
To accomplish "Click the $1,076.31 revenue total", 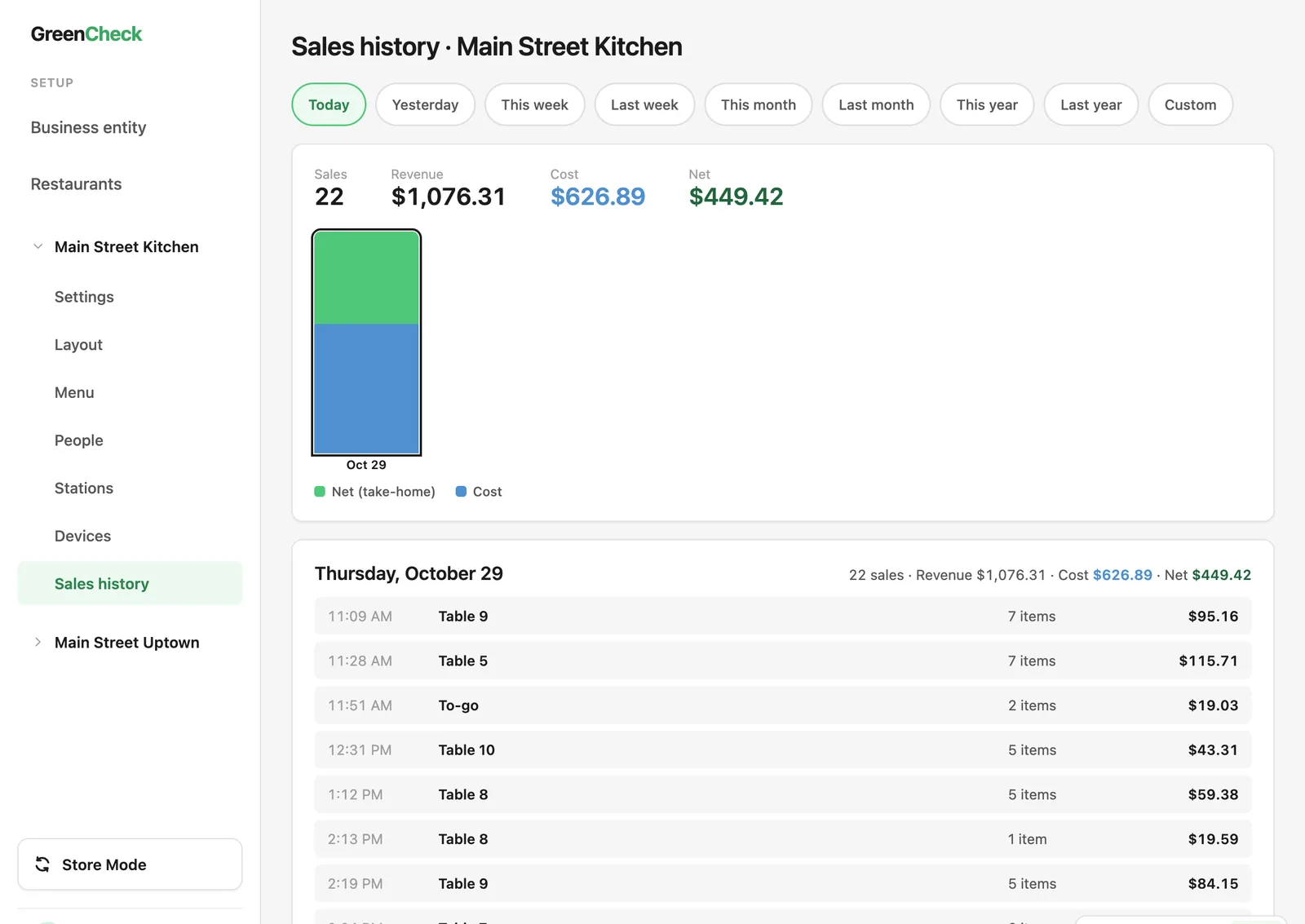I will coord(449,197).
